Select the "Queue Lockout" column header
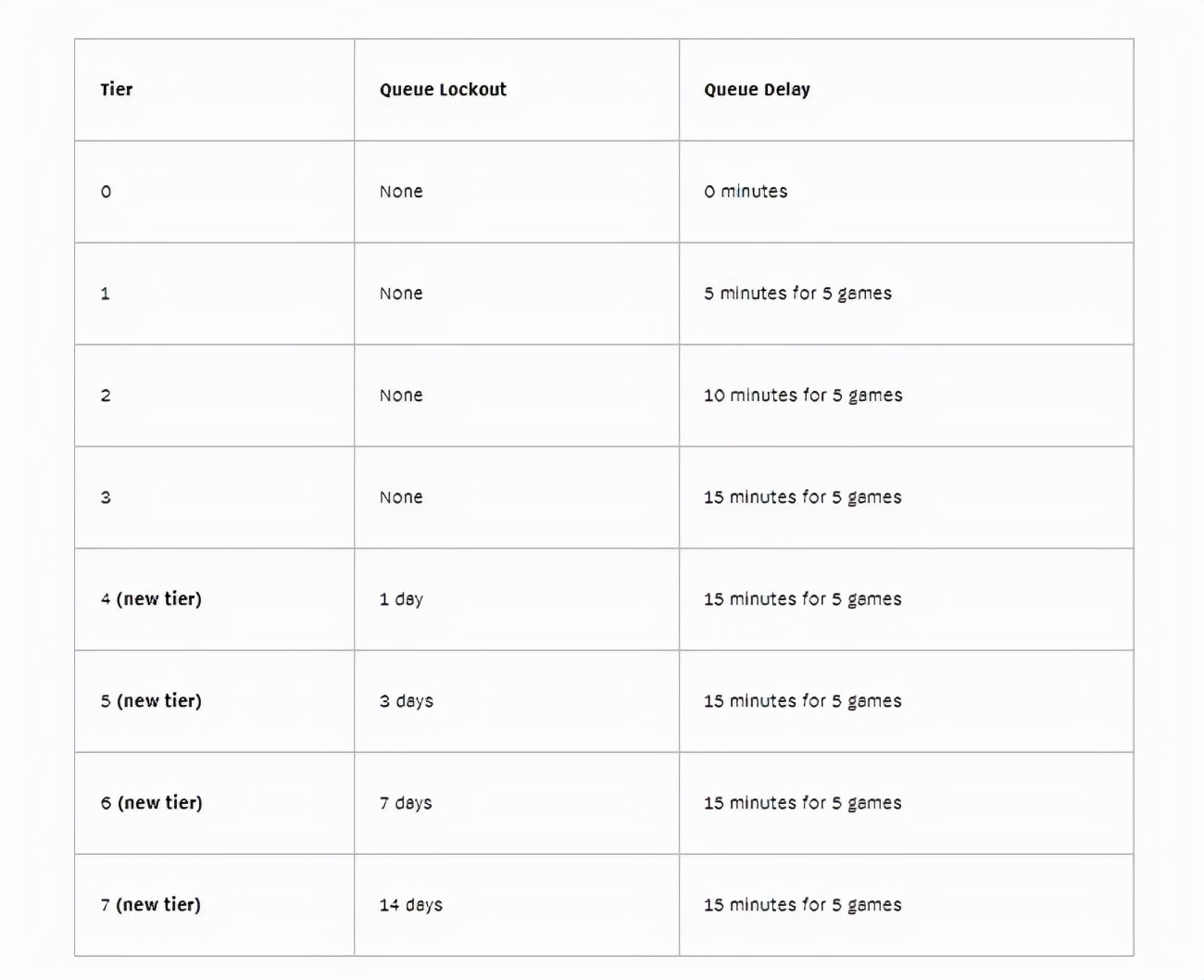 [443, 90]
